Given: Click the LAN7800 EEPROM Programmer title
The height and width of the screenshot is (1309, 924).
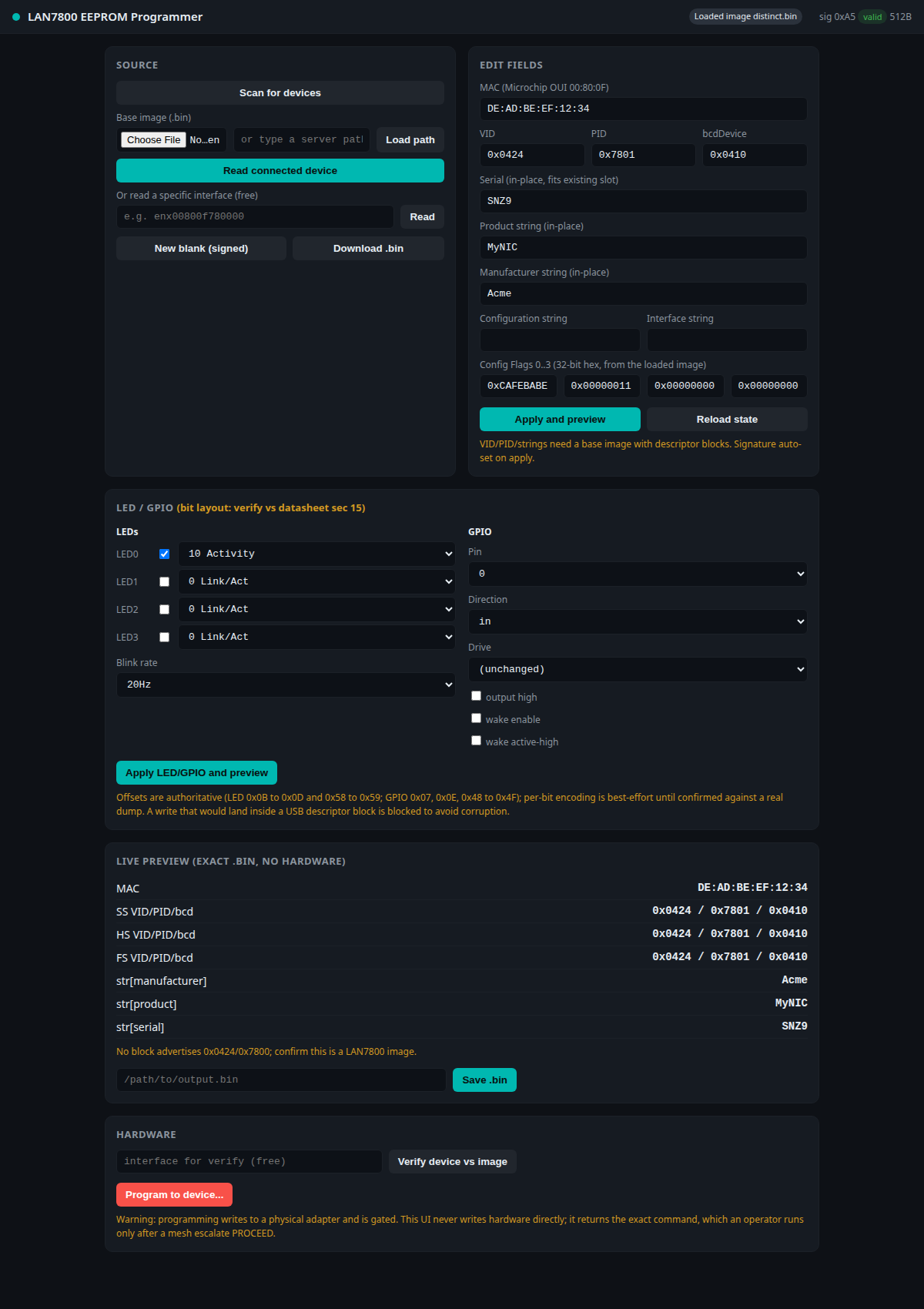Looking at the screenshot, I should pos(115,17).
